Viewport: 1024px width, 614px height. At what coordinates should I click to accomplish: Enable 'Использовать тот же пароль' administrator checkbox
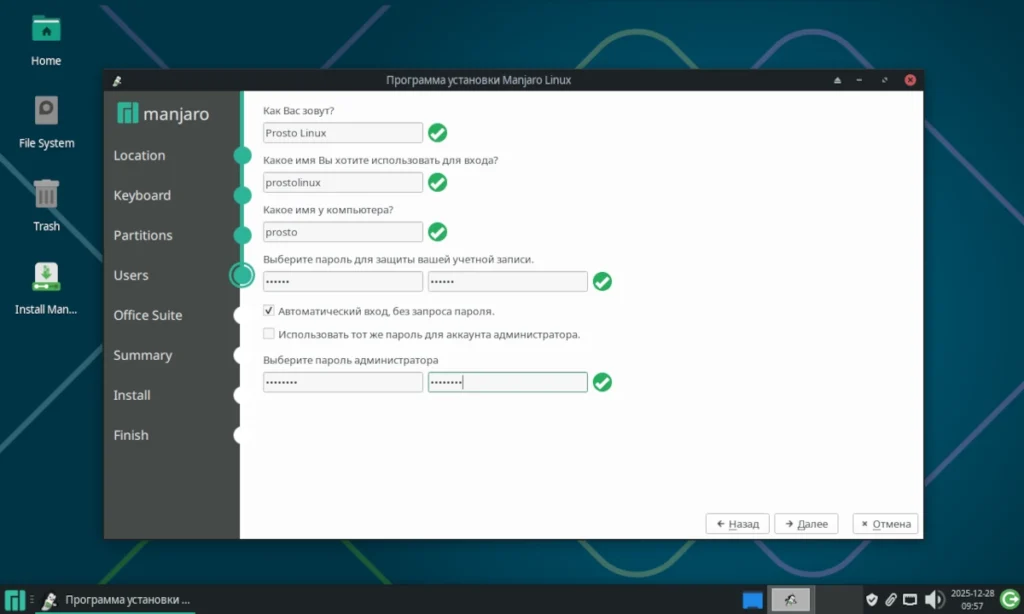(268, 334)
